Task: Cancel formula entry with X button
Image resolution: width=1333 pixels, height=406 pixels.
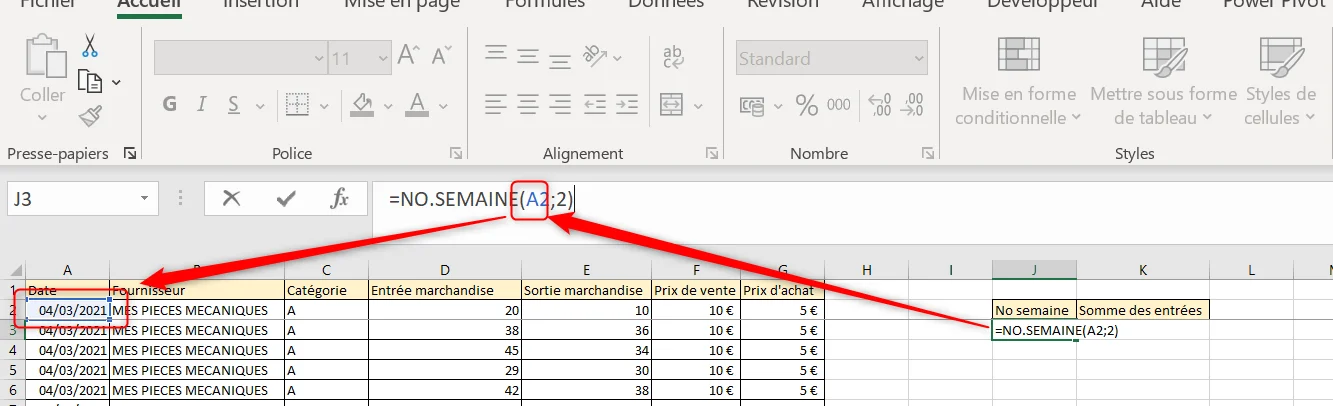Action: 232,198
